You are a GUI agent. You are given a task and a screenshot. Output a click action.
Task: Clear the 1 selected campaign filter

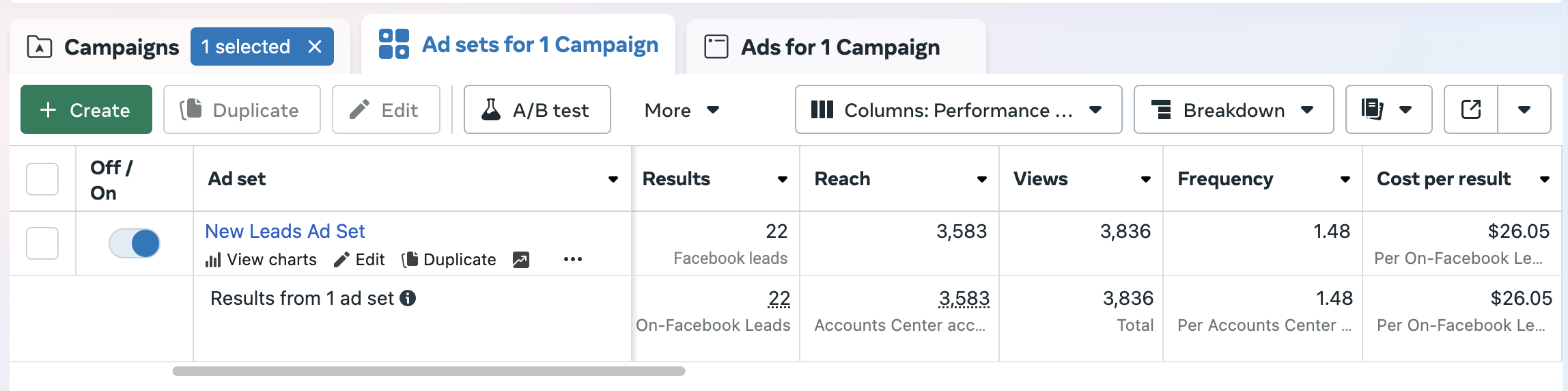tap(315, 46)
